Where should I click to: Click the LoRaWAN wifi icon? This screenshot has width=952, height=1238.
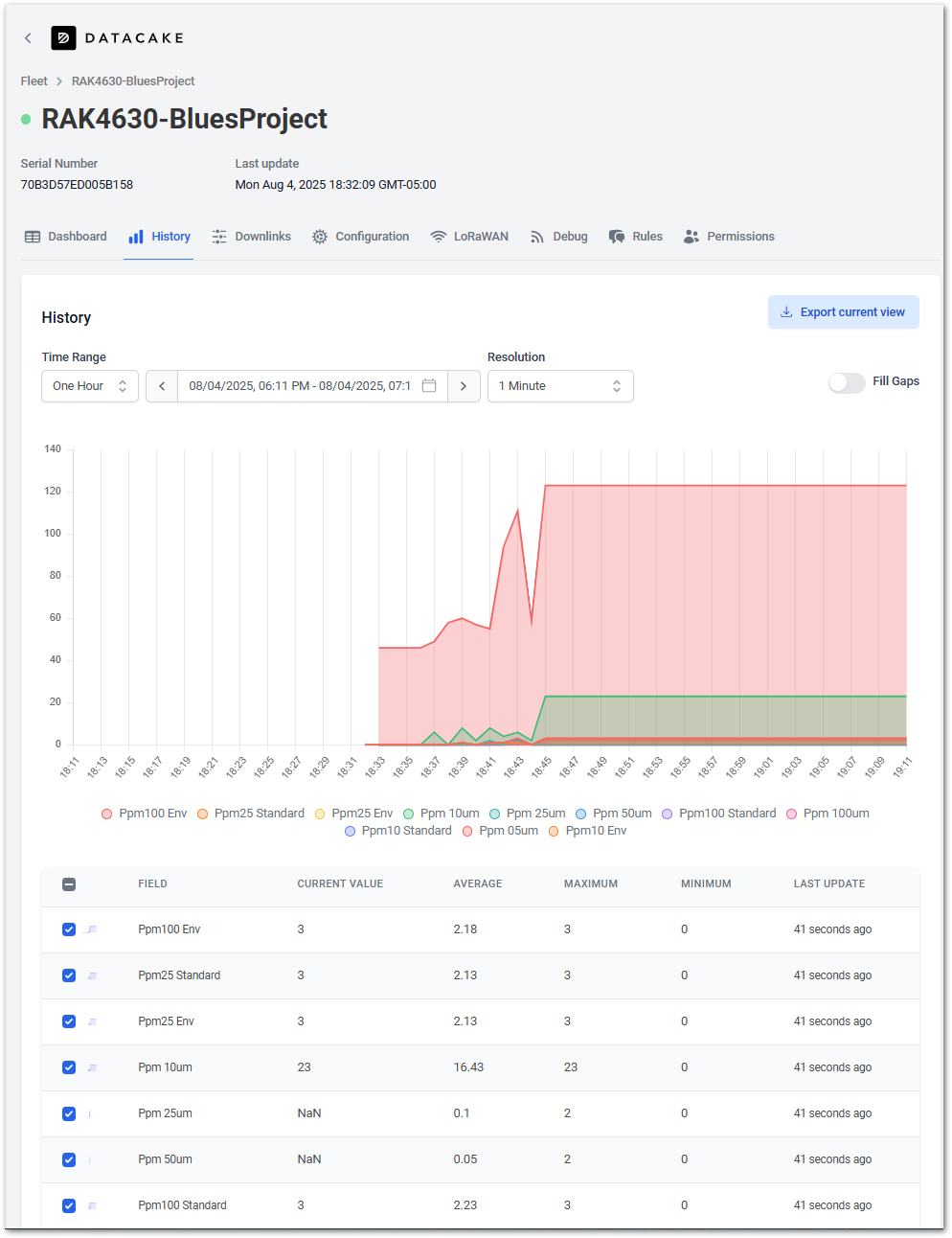[439, 237]
